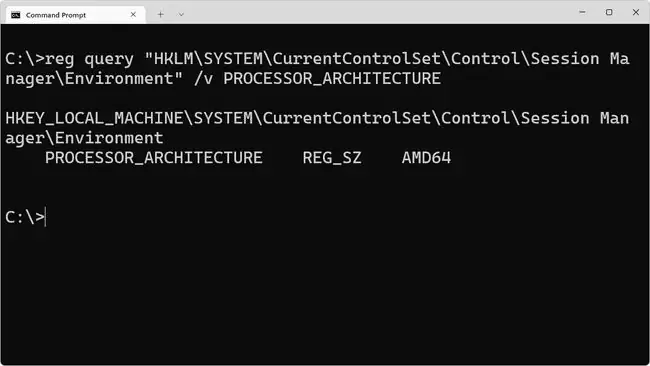Click HKEY_LOCAL_MACHINE in the output
Viewport: 650px width, 366px height.
click(x=95, y=119)
